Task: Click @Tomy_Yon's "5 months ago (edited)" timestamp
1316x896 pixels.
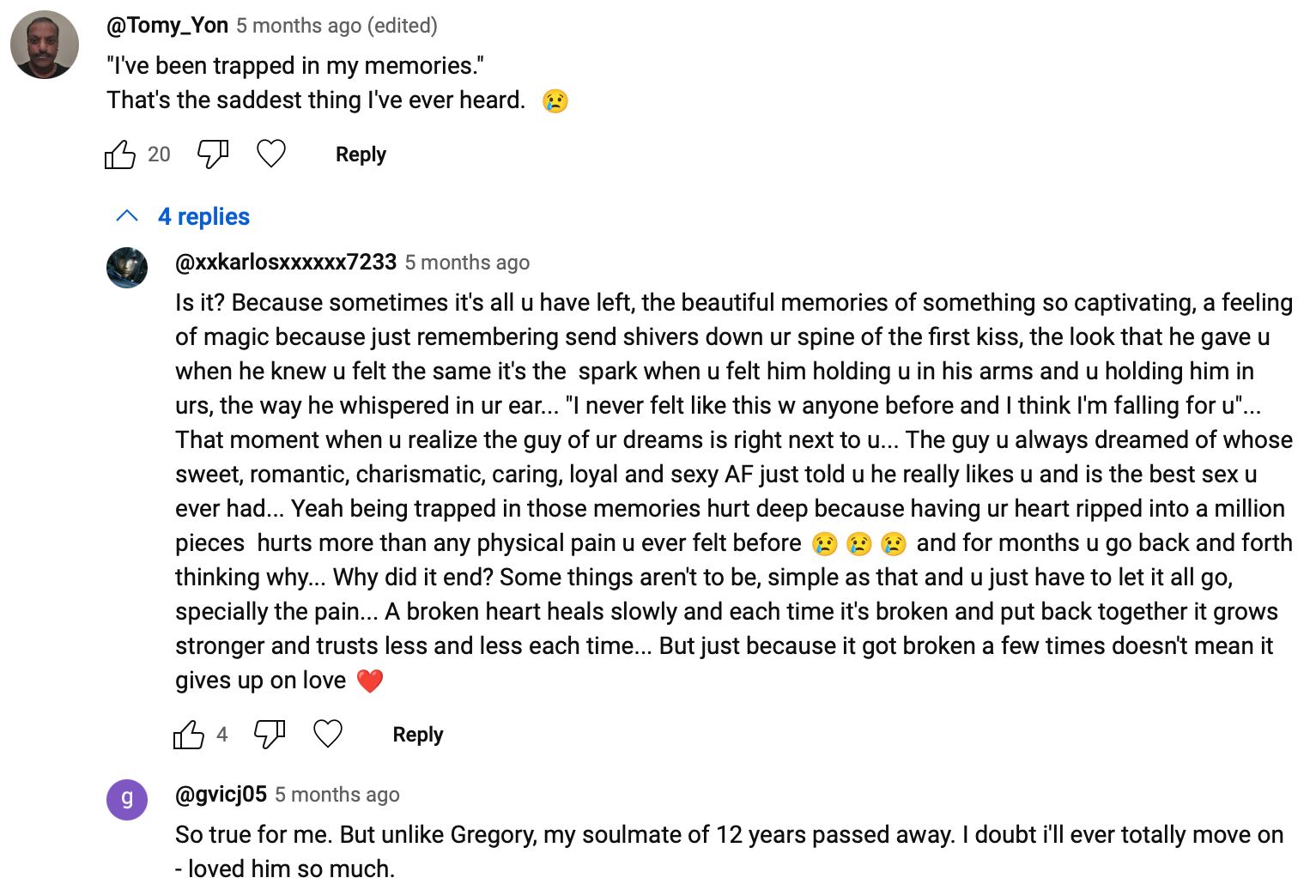Action: click(x=337, y=26)
